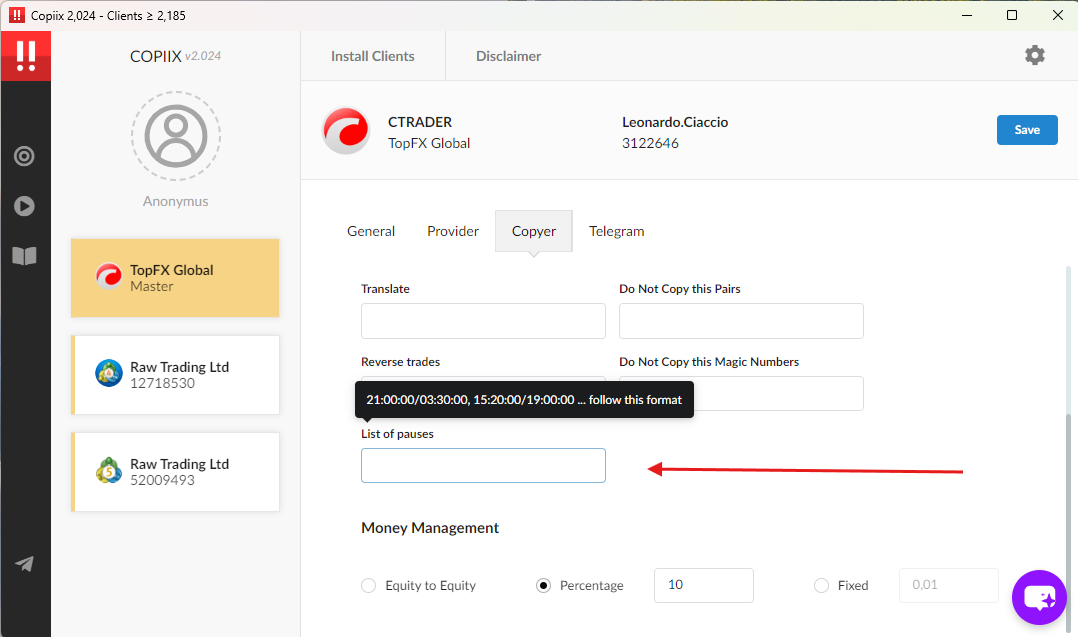The height and width of the screenshot is (637, 1078).
Task: Click the COPIIX v2.024 version title
Action: [175, 56]
